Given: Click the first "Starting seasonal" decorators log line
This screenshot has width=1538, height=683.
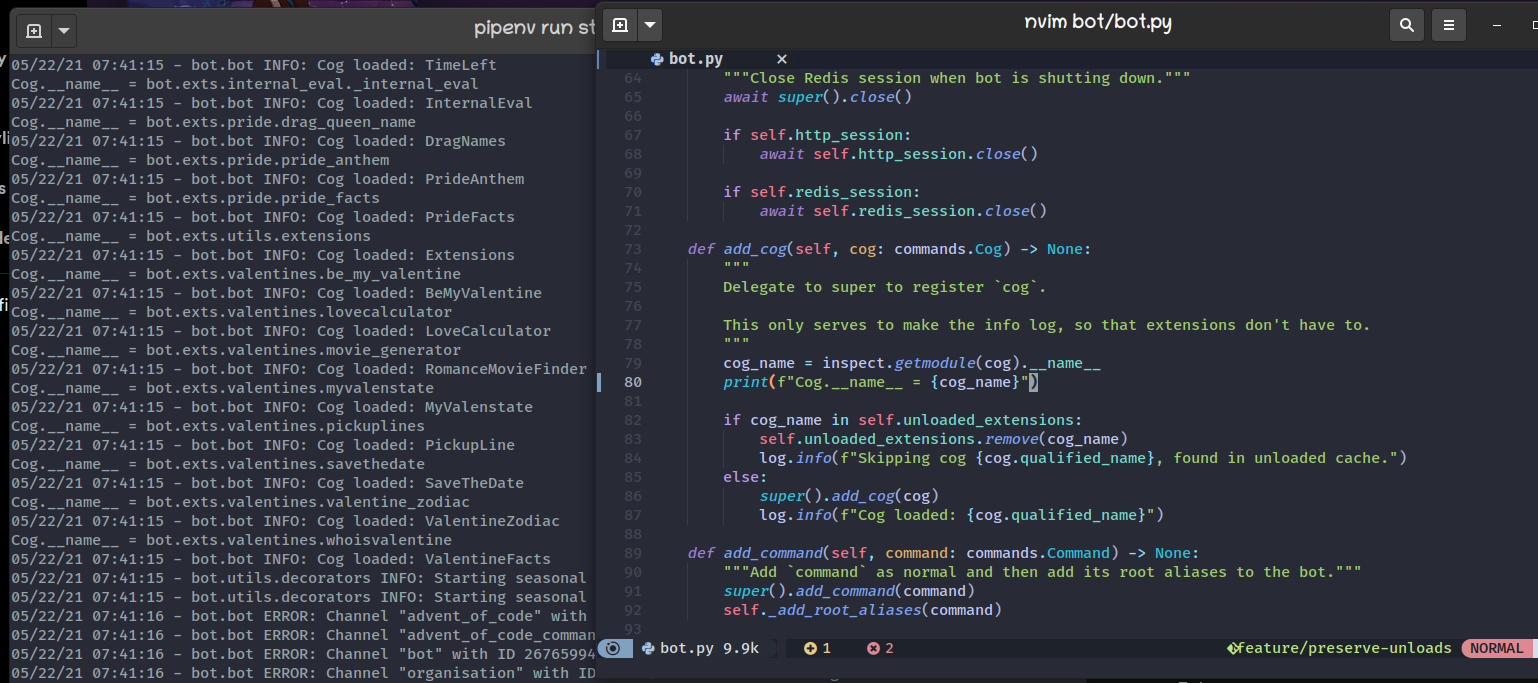Looking at the screenshot, I should 299,578.
